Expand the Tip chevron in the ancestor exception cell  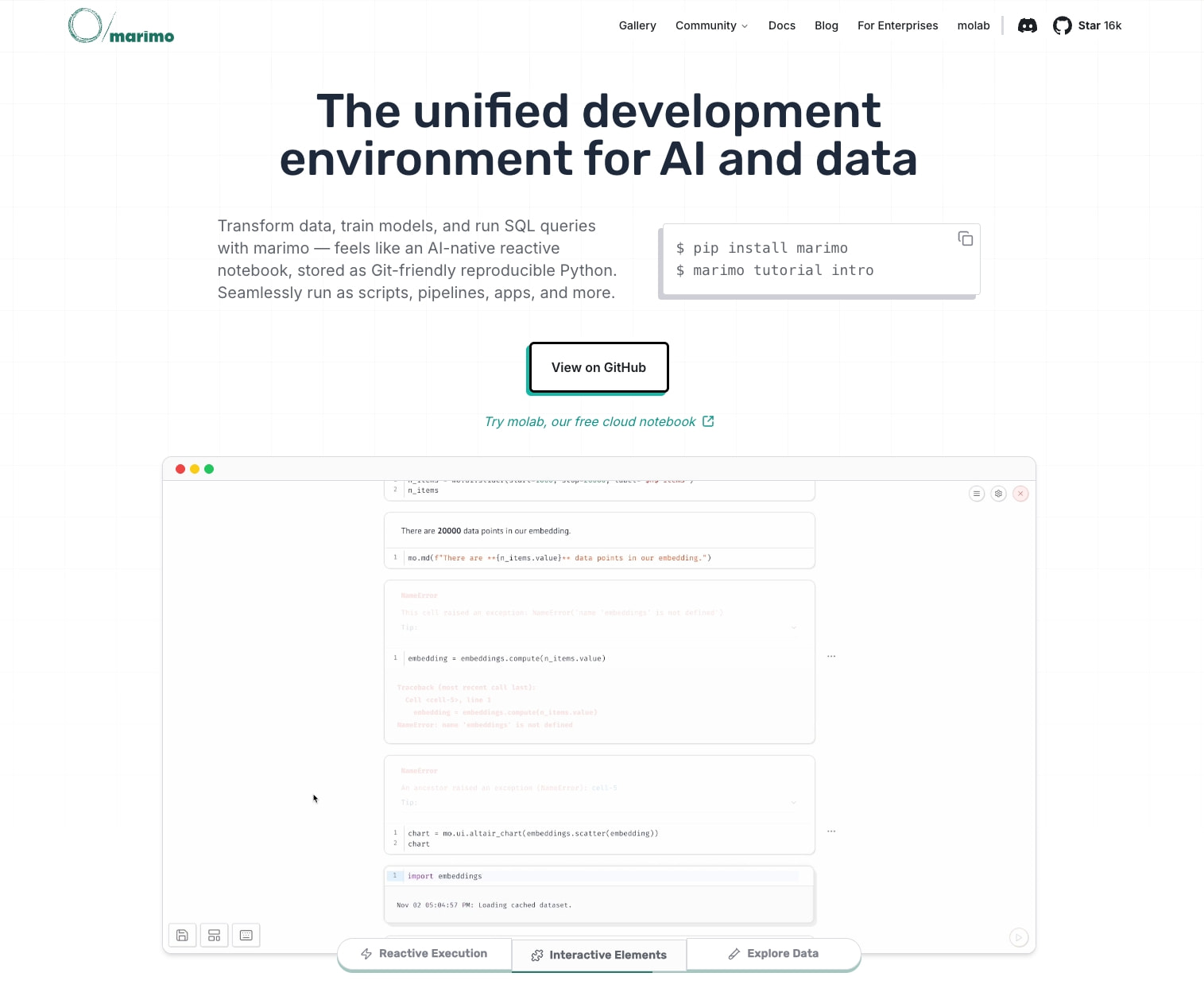pyautogui.click(x=793, y=803)
